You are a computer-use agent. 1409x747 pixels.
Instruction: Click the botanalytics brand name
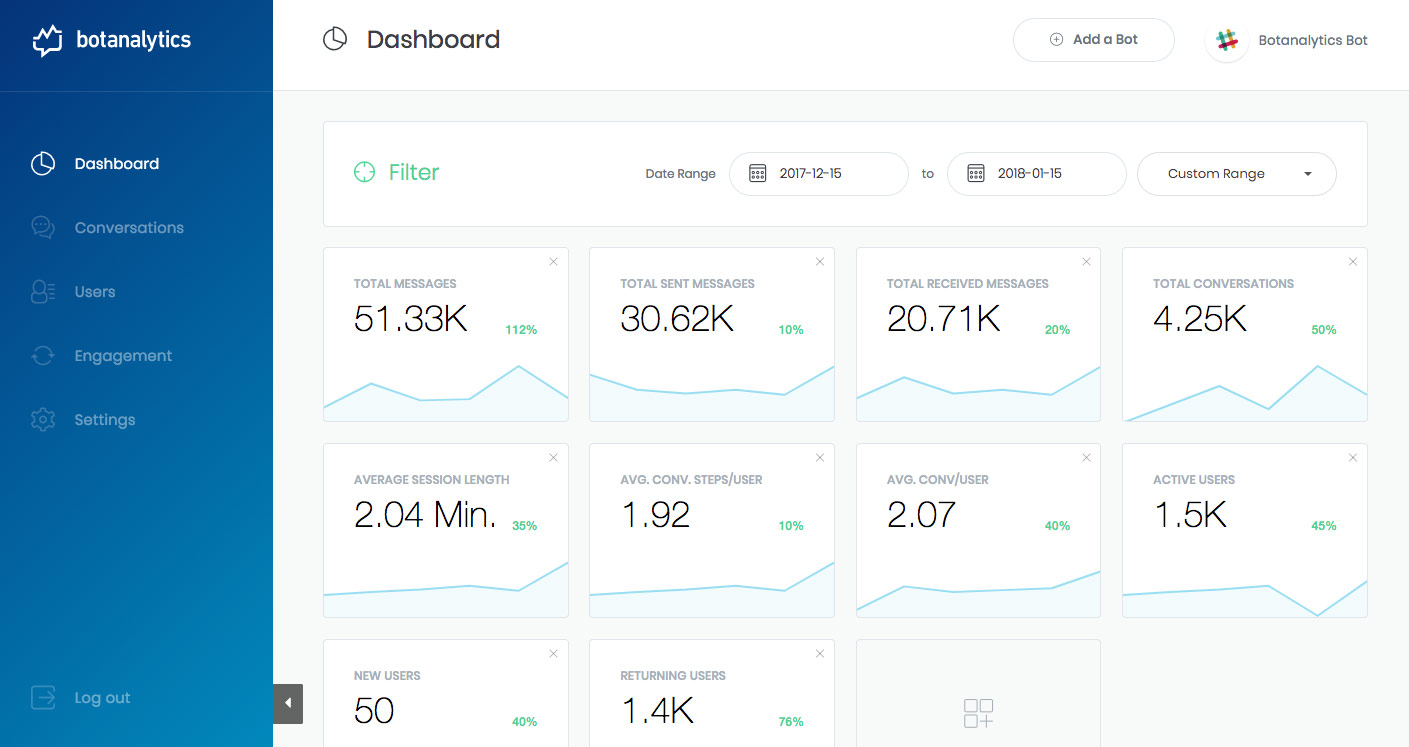point(133,41)
